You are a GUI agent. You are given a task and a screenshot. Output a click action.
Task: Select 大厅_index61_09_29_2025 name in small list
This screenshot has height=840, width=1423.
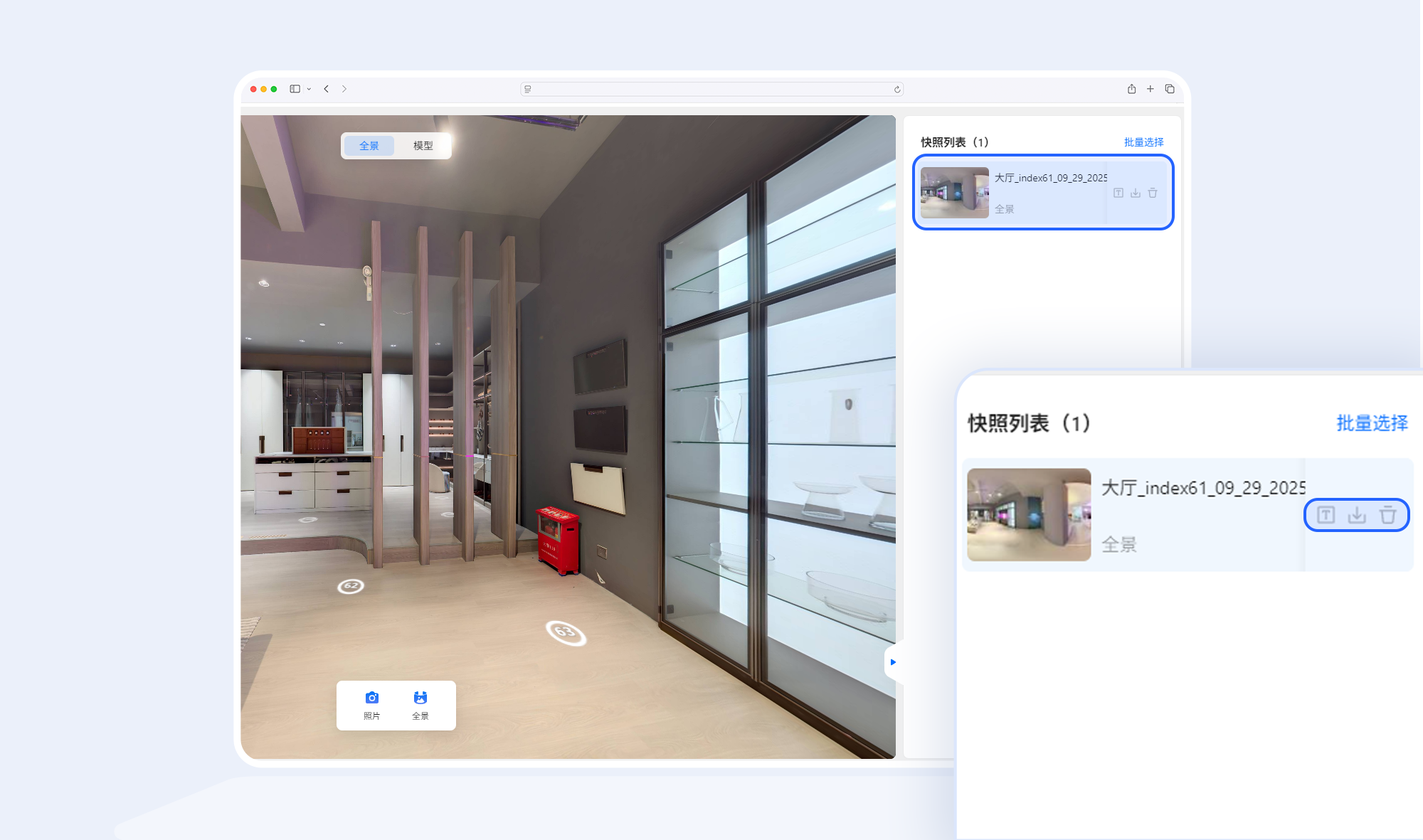1051,178
